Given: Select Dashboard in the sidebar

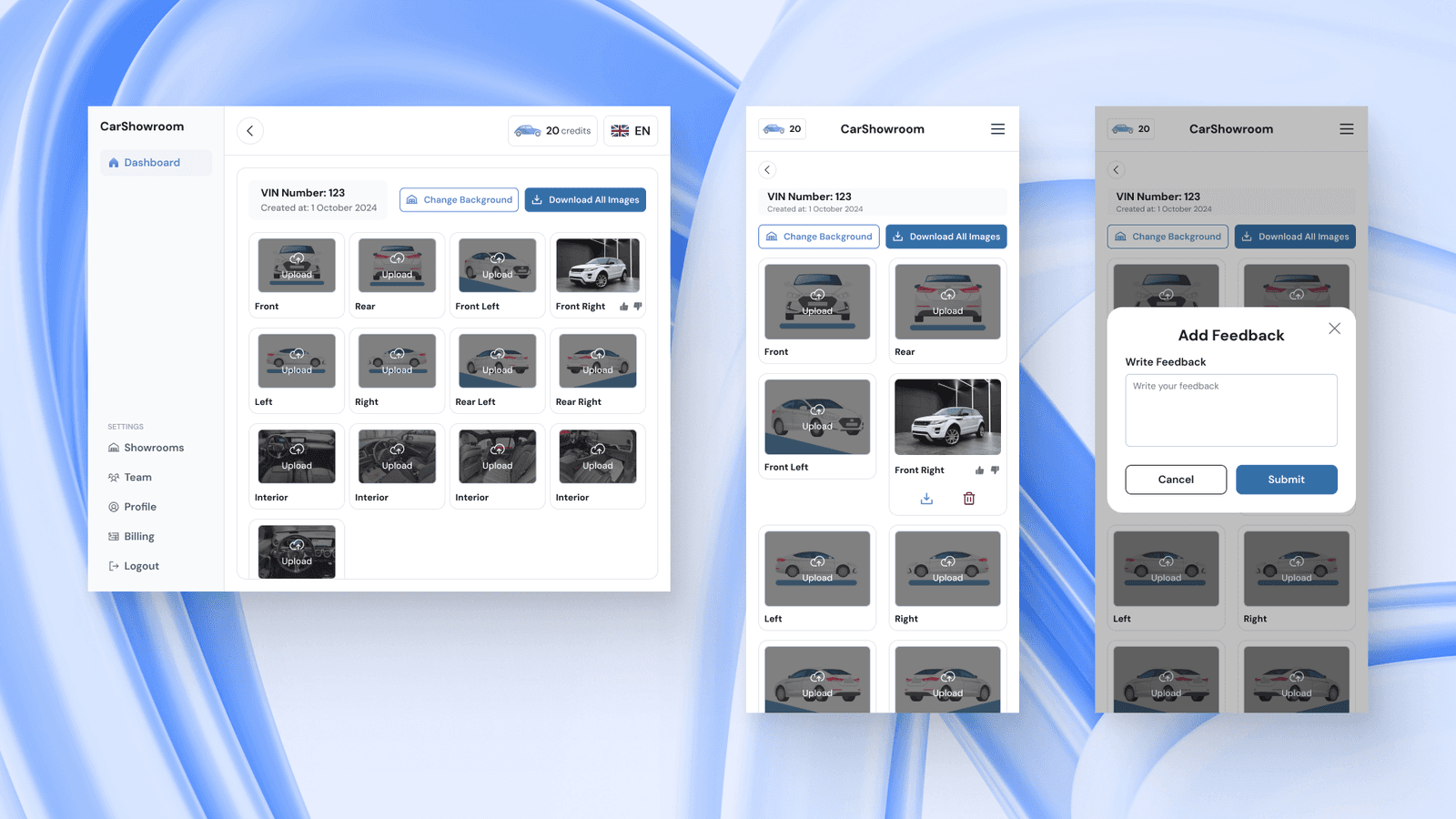Looking at the screenshot, I should coord(156,163).
